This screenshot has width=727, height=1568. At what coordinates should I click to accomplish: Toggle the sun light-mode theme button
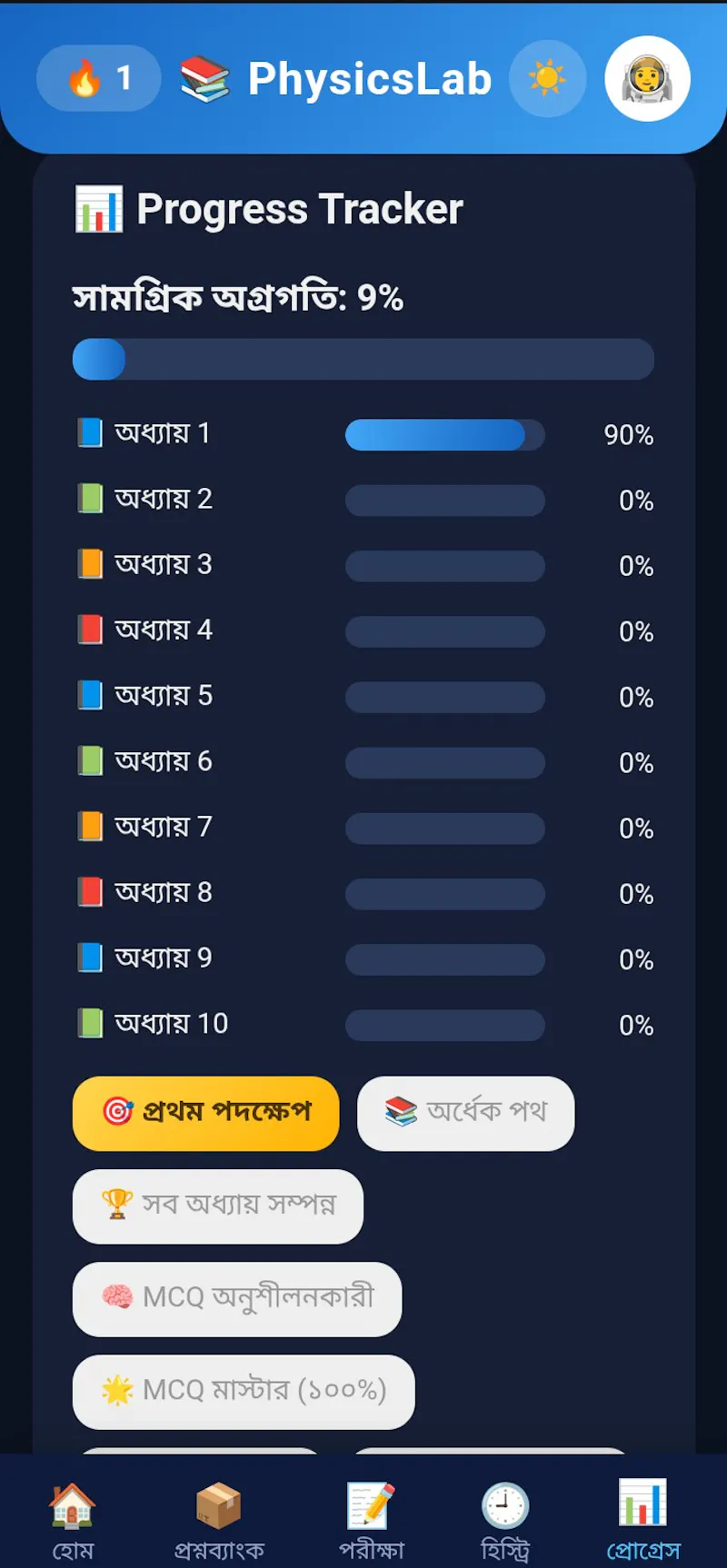tap(548, 79)
